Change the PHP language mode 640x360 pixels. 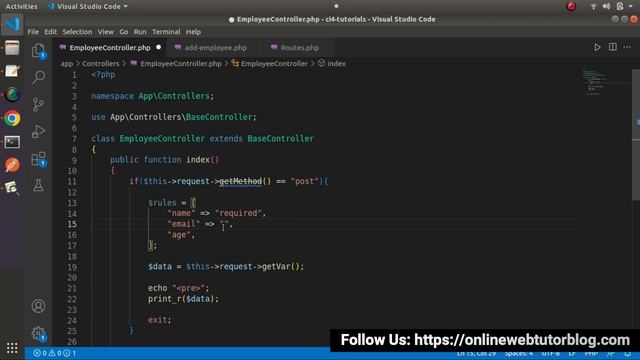[591, 353]
